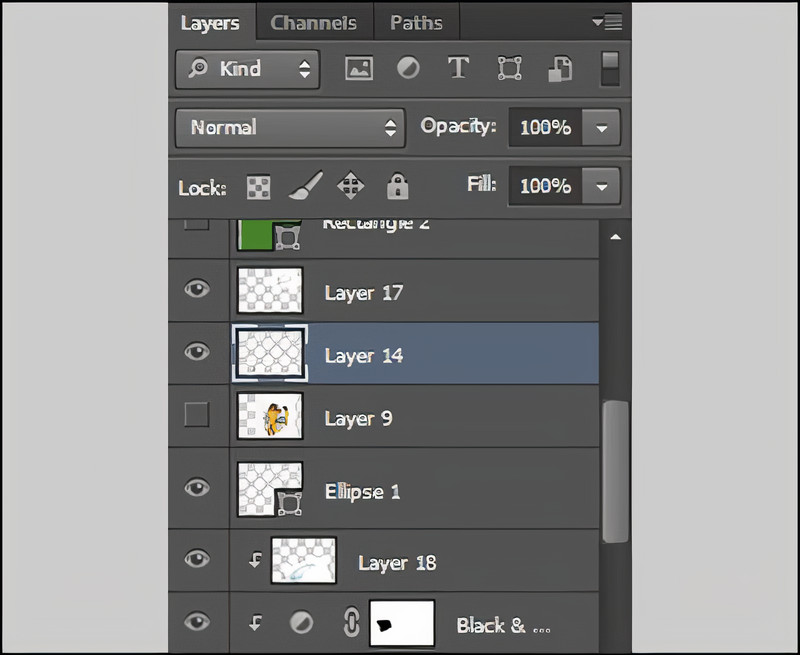Switch to the Paths tab
The width and height of the screenshot is (800, 655).
[416, 23]
